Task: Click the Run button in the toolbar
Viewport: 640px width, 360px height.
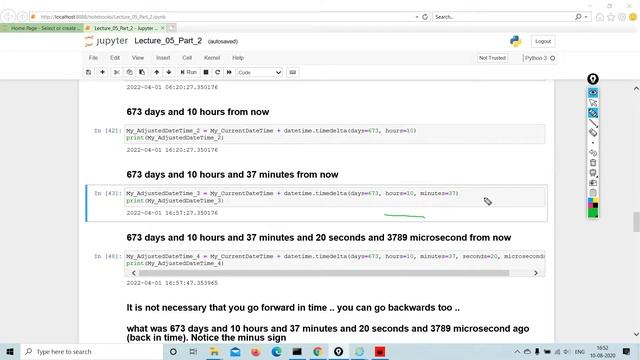Action: [x=189, y=72]
